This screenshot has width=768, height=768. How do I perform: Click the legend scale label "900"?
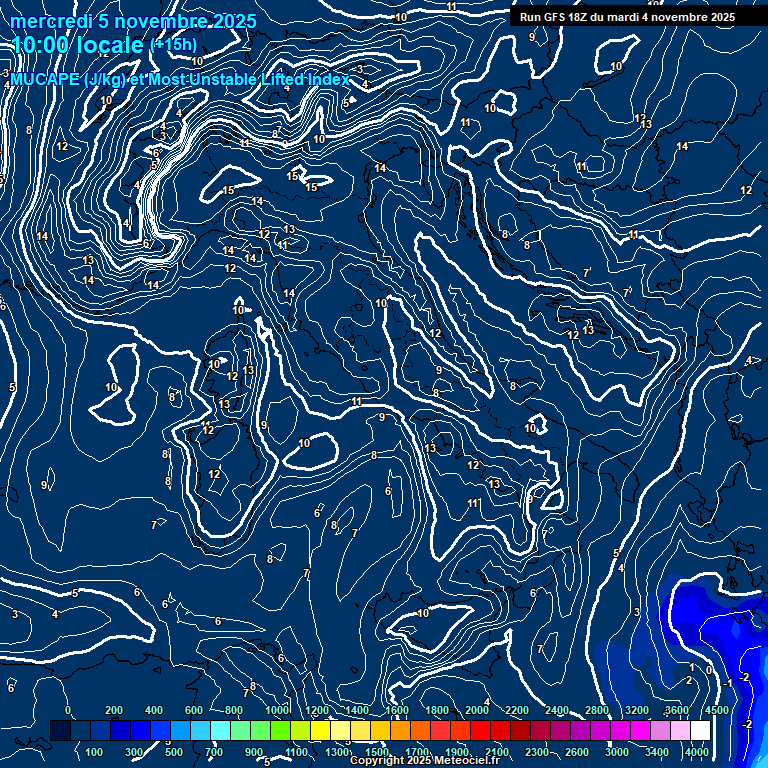[254, 752]
